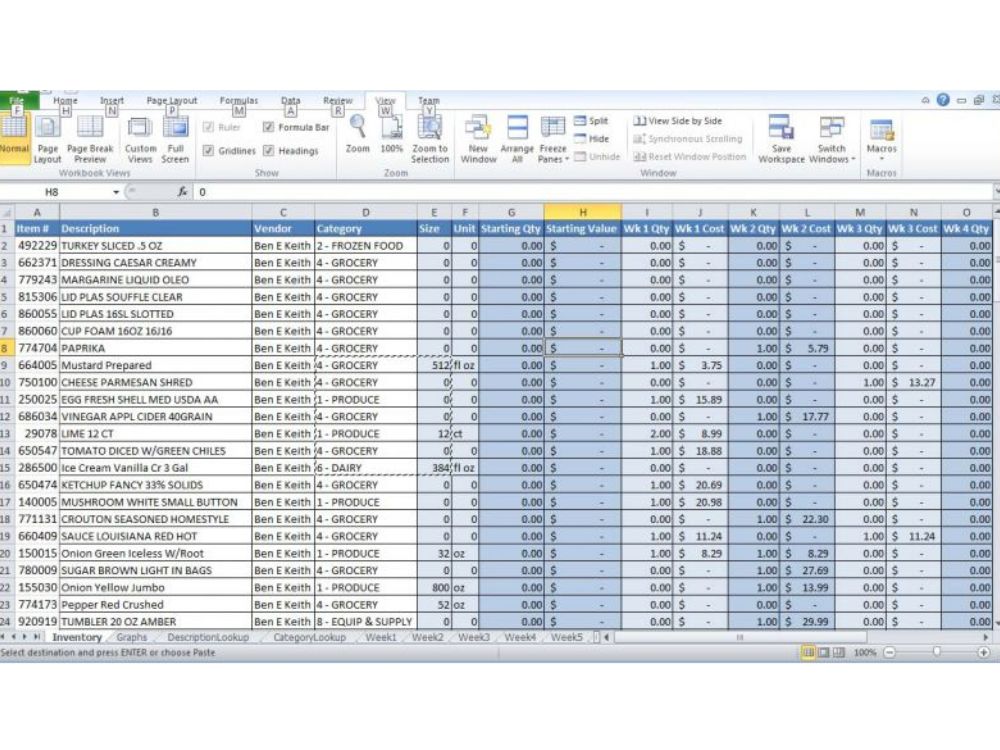Open the Zoom dialog
This screenshot has width=1000, height=750.
pos(357,135)
